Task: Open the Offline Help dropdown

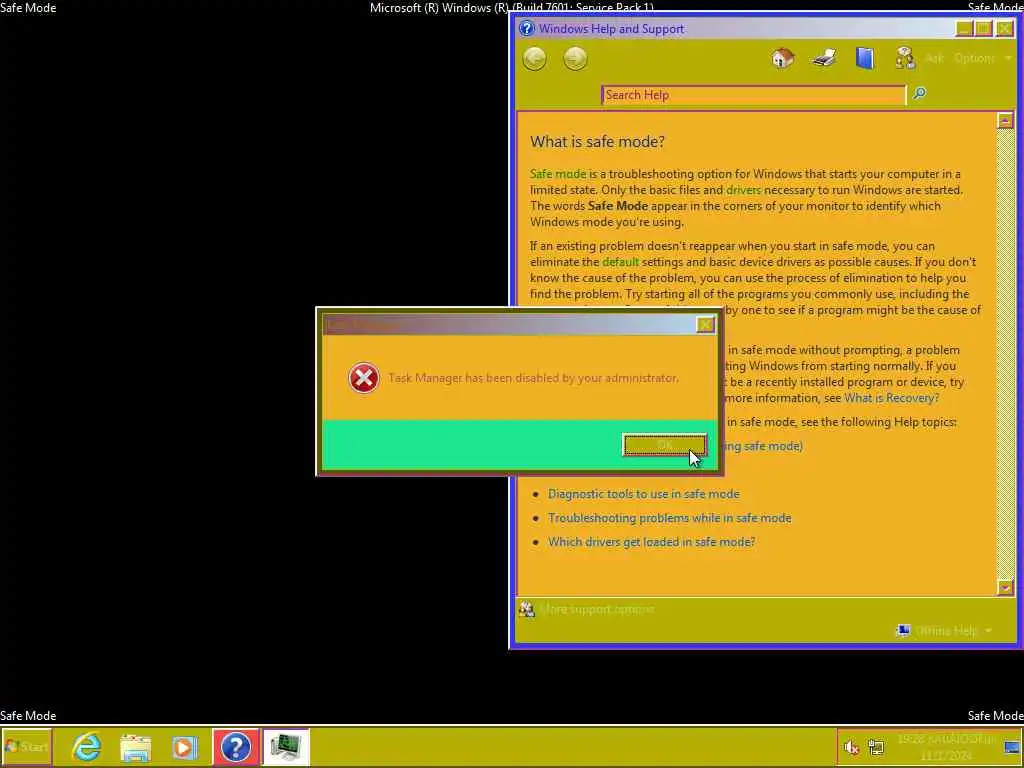Action: [946, 631]
